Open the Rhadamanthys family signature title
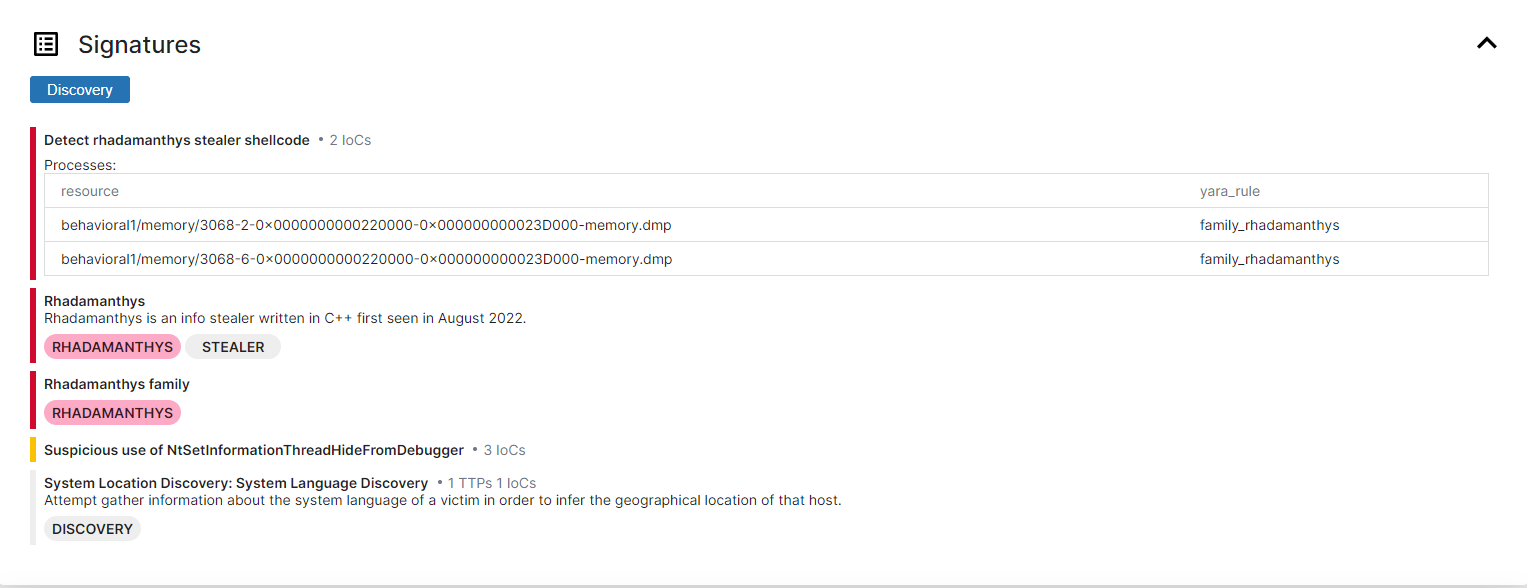 (117, 384)
